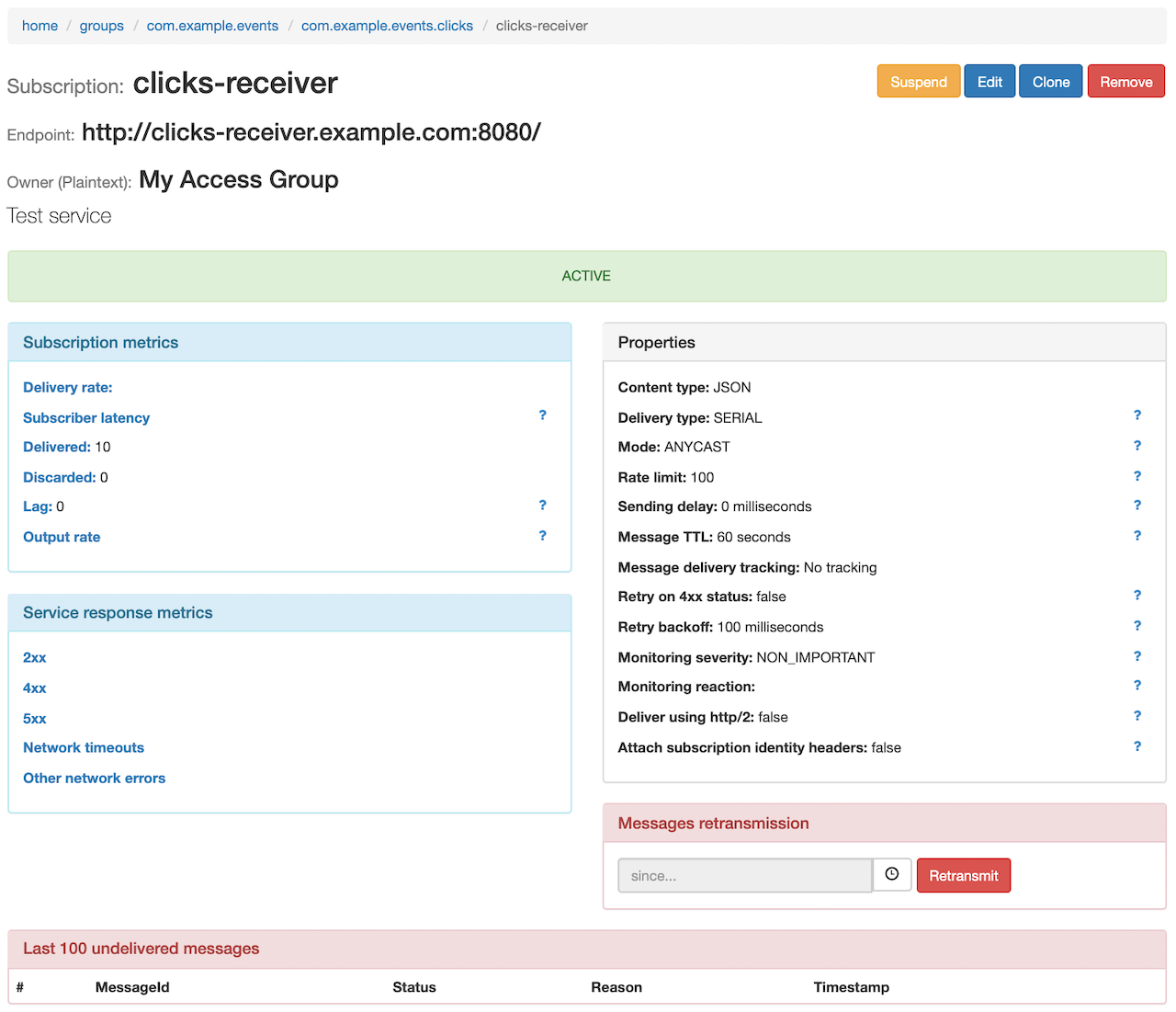Show help for Mode ANYCAST property

[1137, 446]
